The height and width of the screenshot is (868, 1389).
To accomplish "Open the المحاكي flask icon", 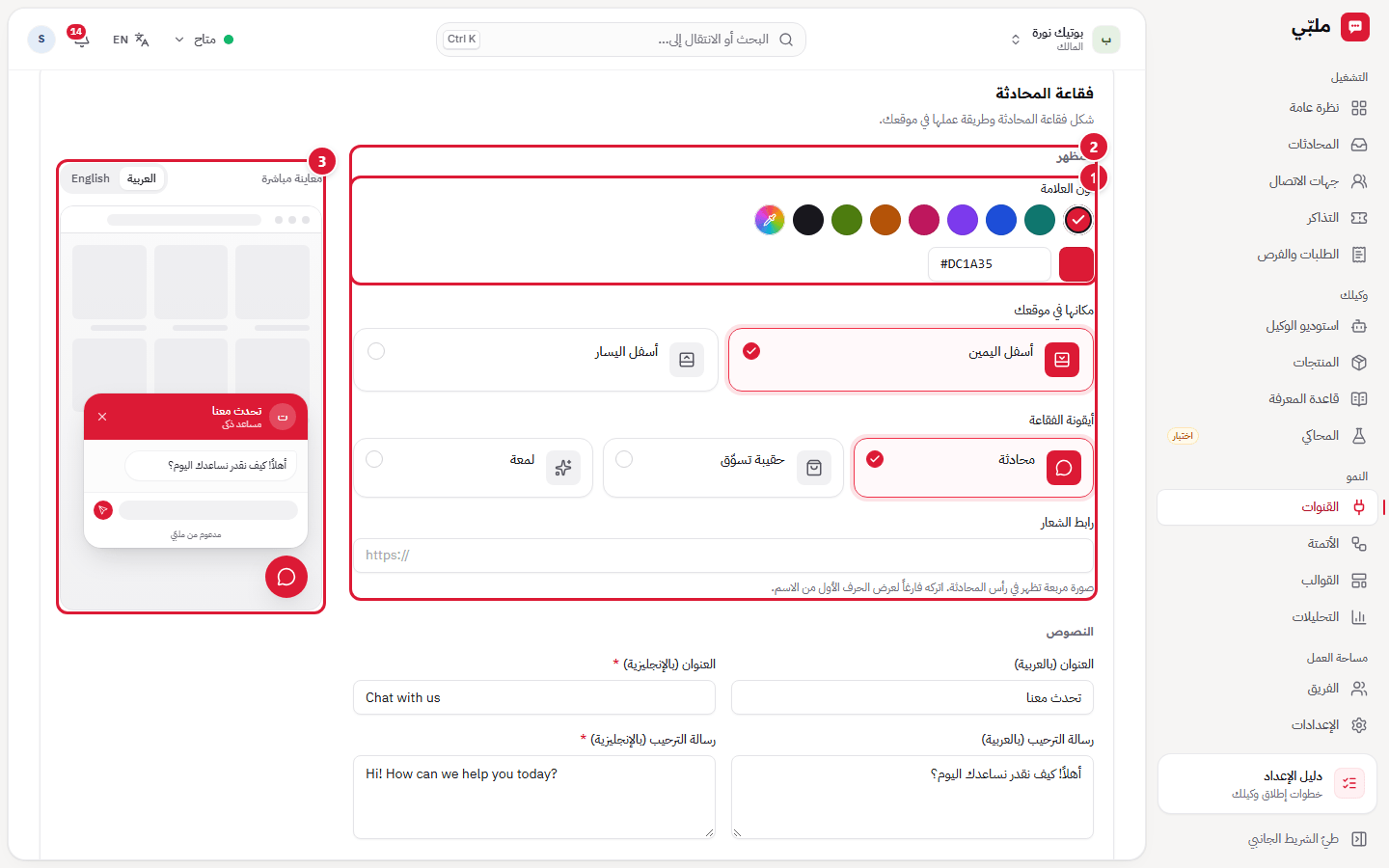I will 1359,436.
